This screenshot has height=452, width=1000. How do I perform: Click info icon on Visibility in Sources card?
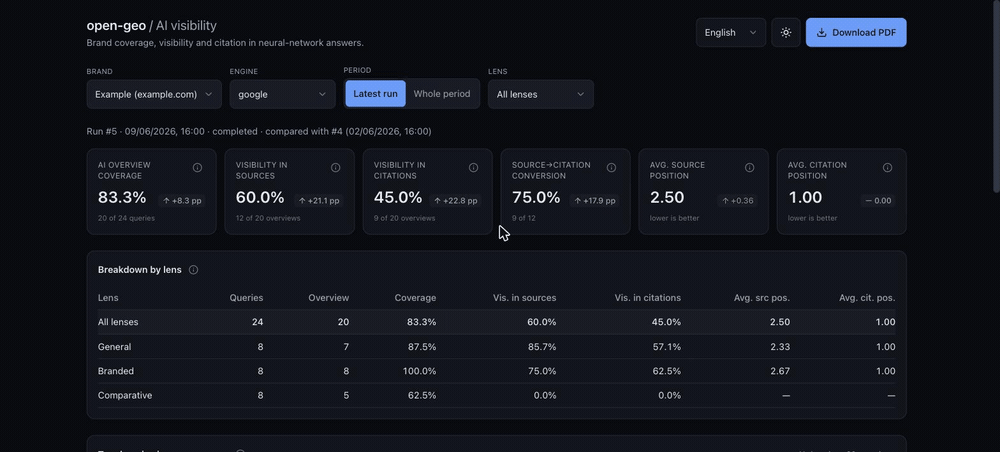pyautogui.click(x=335, y=168)
